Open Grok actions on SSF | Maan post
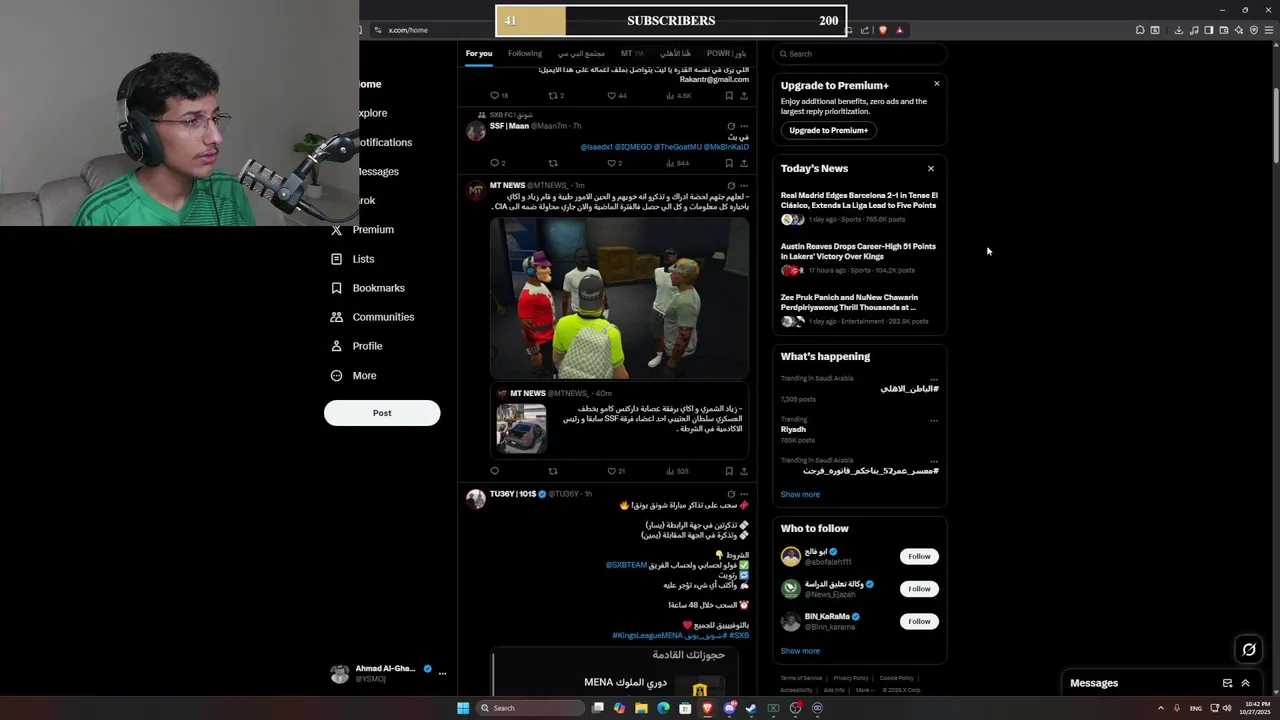 [x=731, y=127]
